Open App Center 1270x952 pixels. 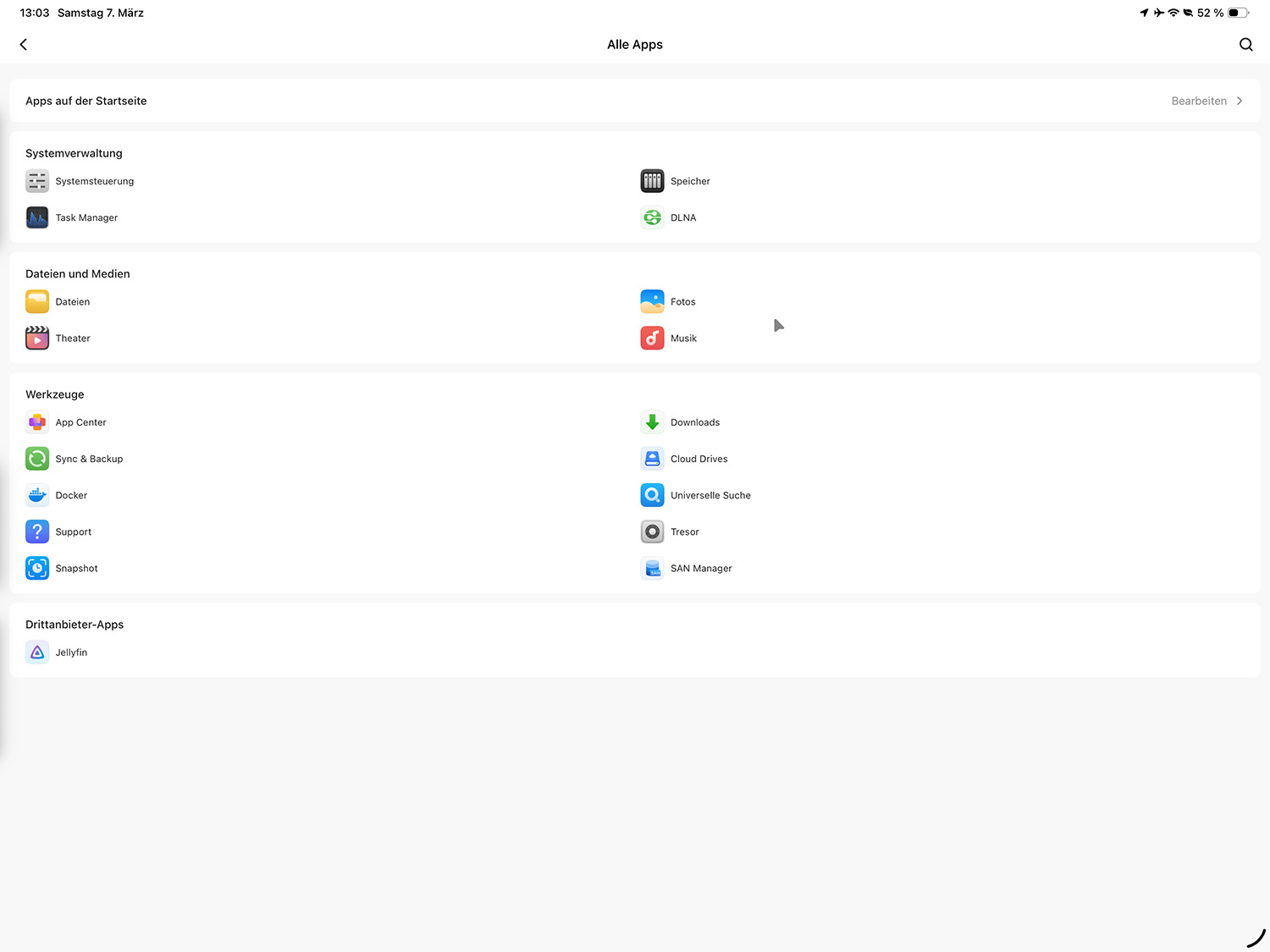point(37,422)
